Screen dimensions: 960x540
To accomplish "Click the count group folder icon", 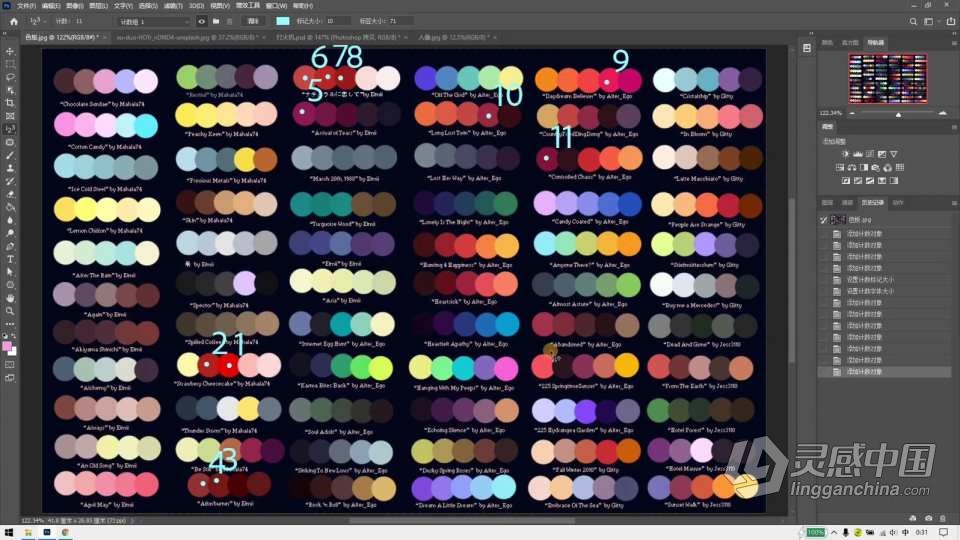I will (x=216, y=21).
